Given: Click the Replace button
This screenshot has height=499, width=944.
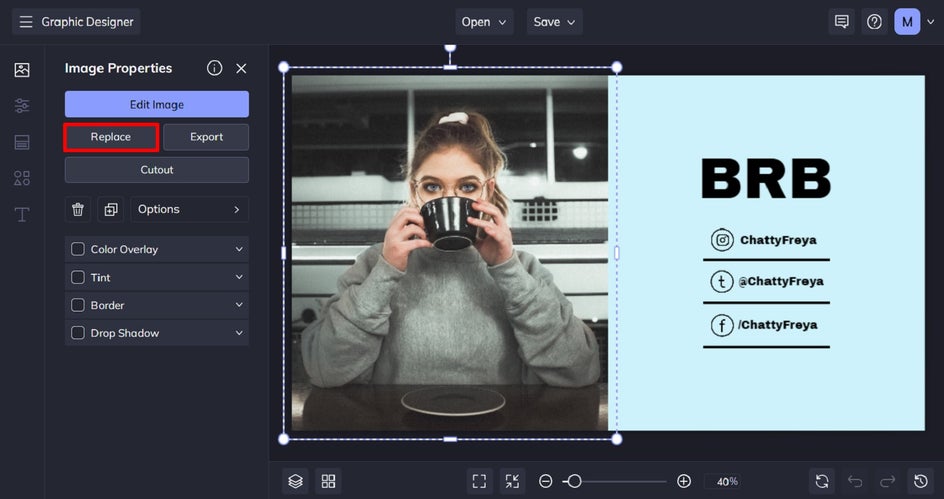Looking at the screenshot, I should [x=111, y=137].
